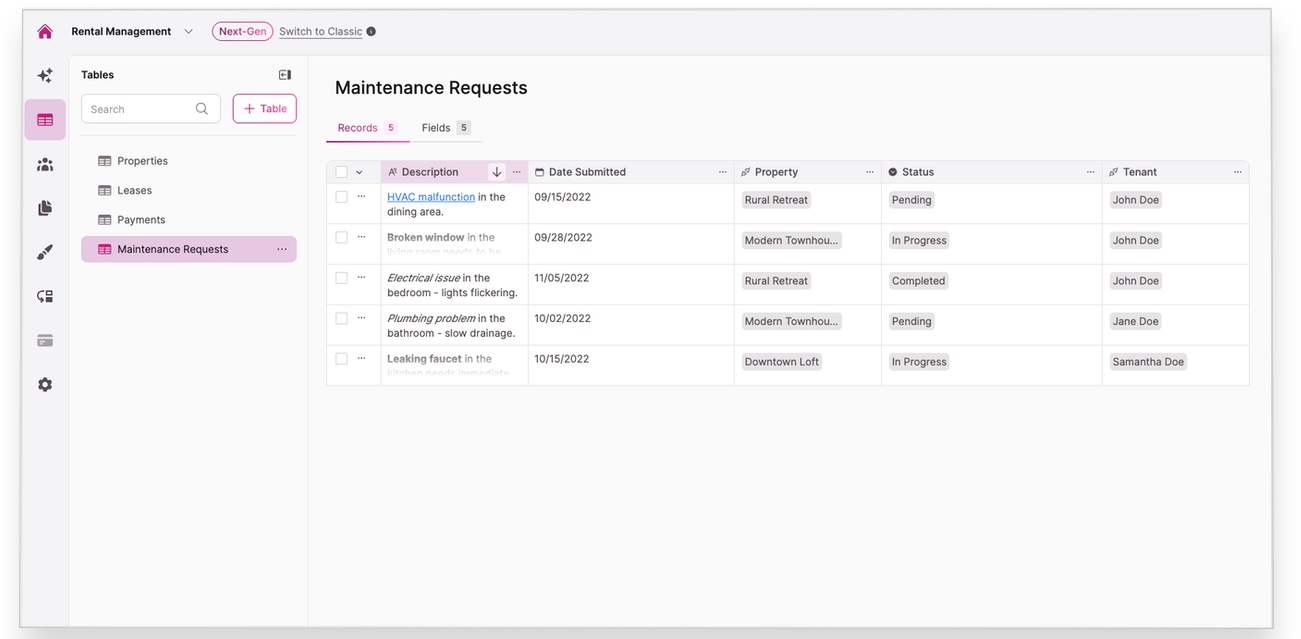Screen dimensions: 1301x639
Task: Collapse the Tables panel using collapse icon
Action: [285, 75]
